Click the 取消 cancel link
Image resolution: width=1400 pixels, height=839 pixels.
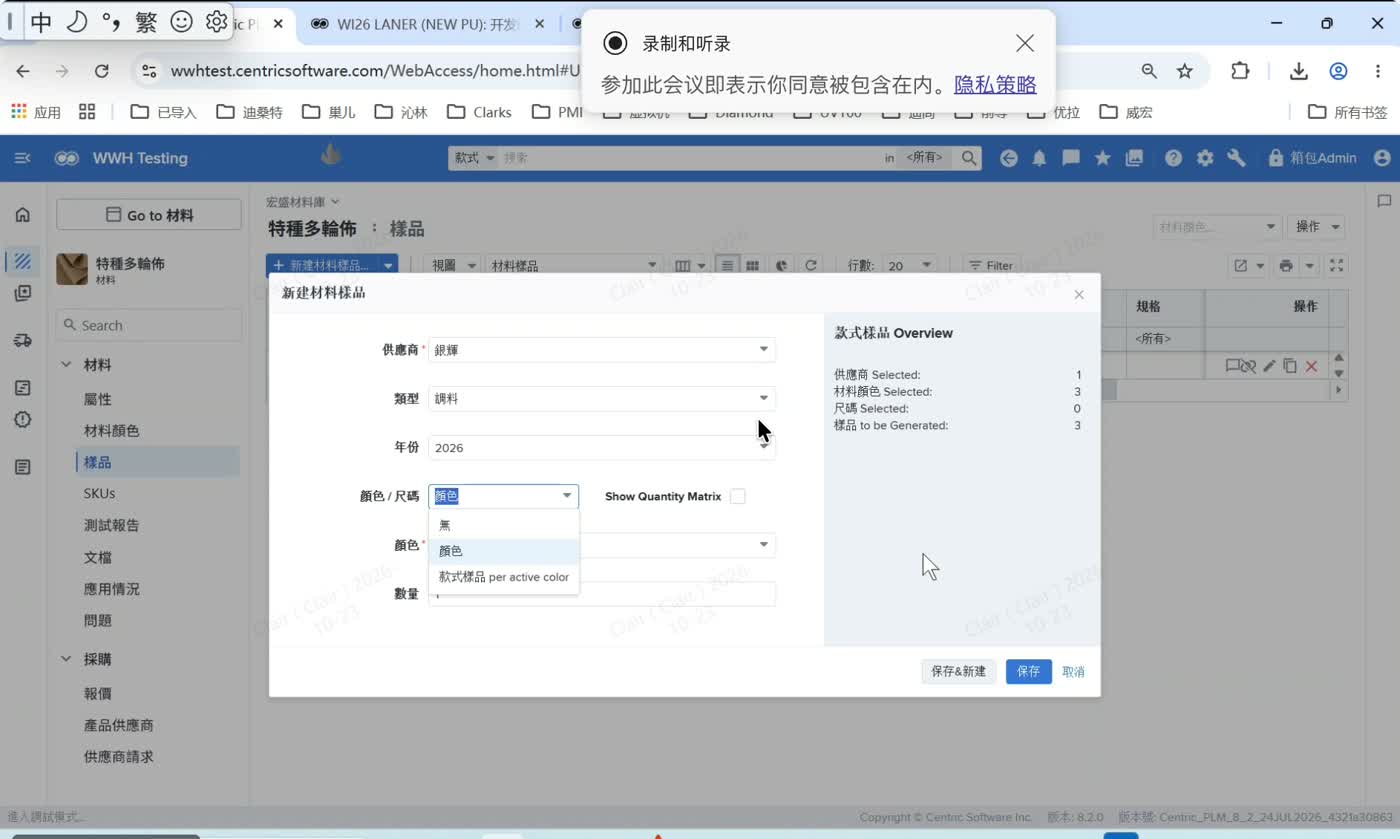[1074, 671]
